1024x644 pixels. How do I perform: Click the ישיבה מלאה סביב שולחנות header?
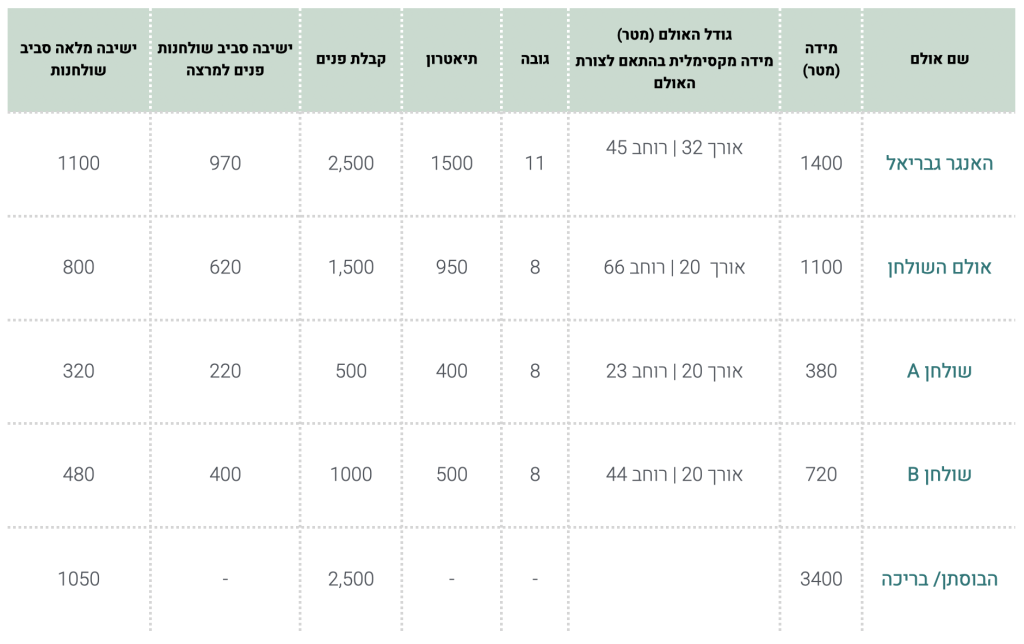(x=78, y=59)
